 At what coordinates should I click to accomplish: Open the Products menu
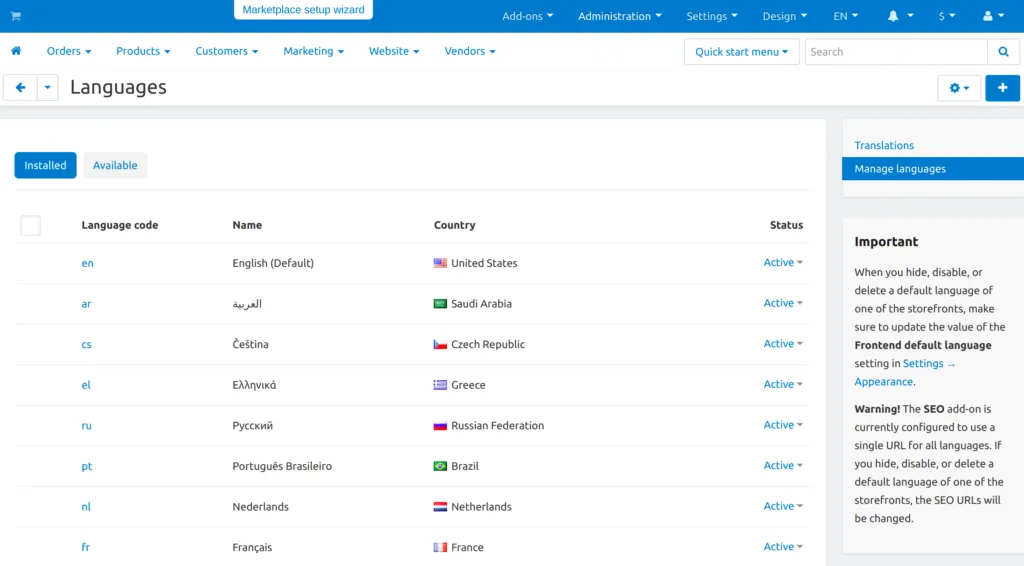coord(143,51)
